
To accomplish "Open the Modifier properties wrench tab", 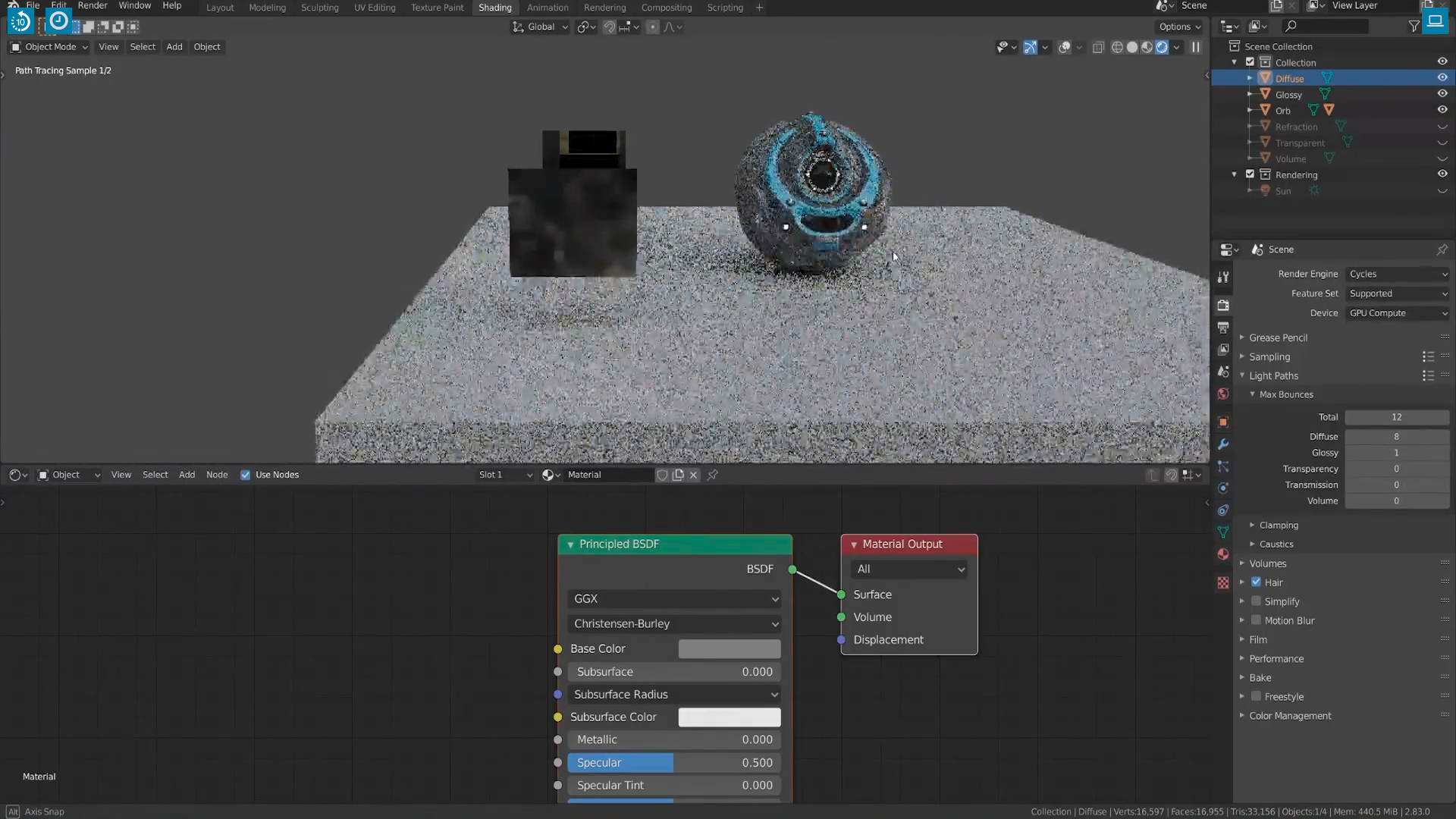I will click(x=1222, y=444).
